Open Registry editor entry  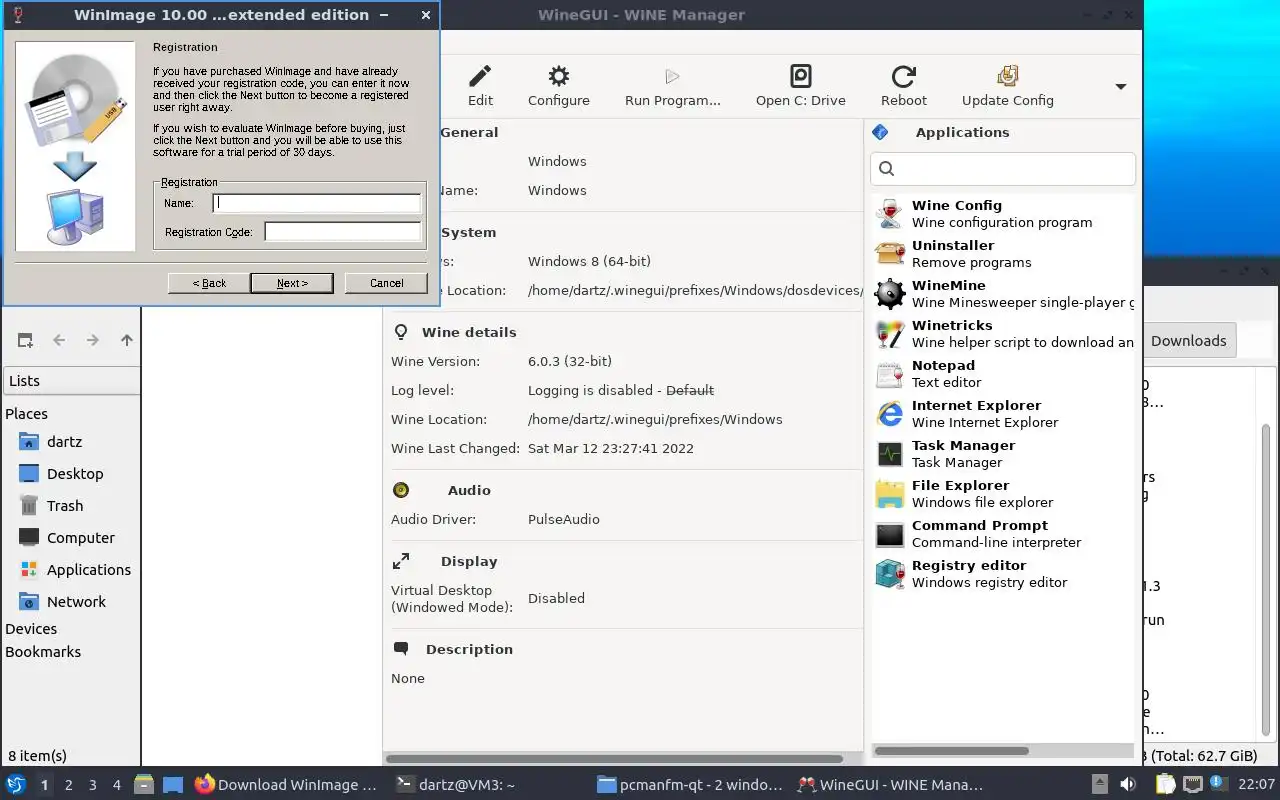(1004, 573)
